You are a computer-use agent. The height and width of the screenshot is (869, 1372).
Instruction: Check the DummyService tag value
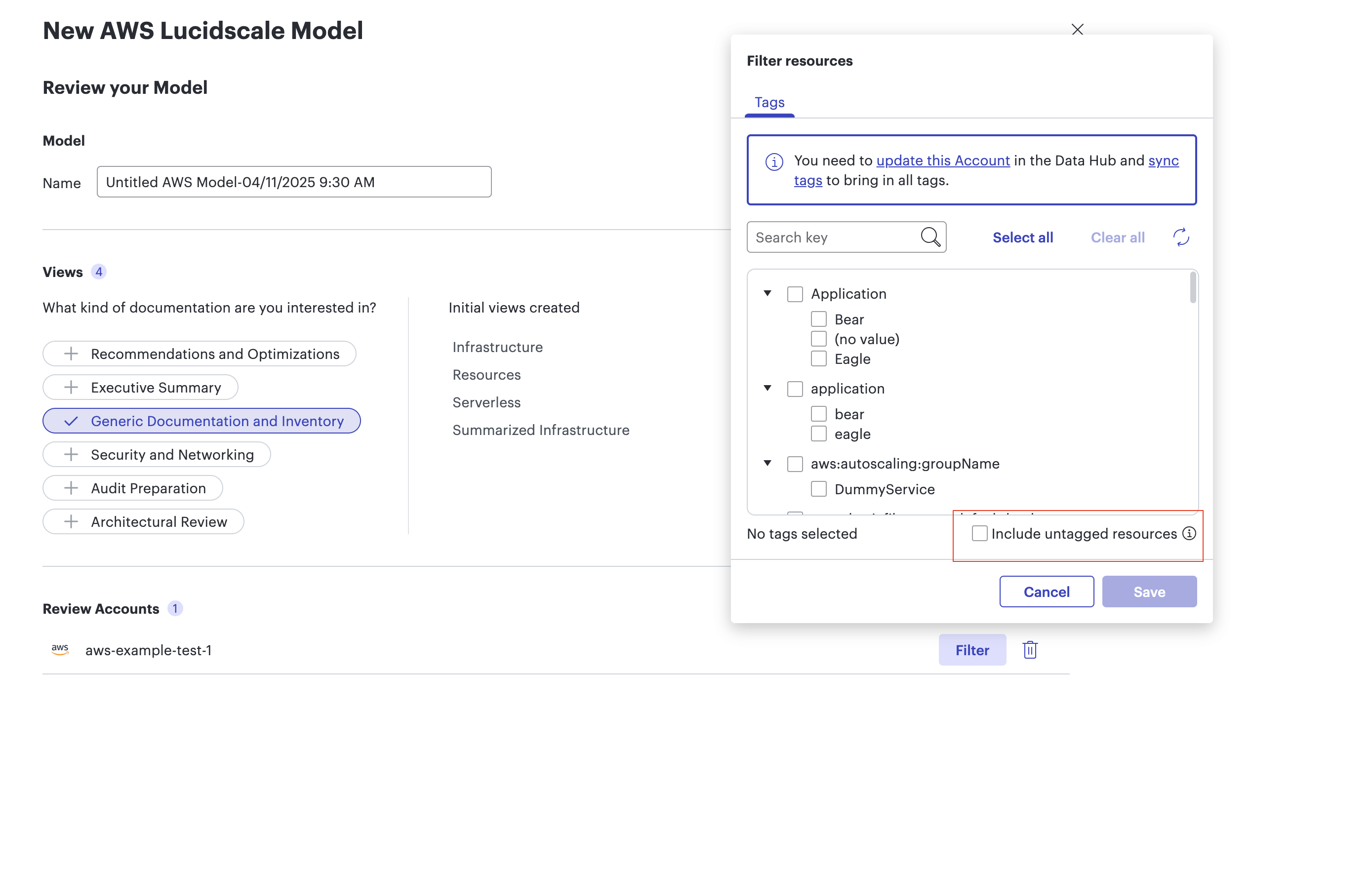point(819,489)
